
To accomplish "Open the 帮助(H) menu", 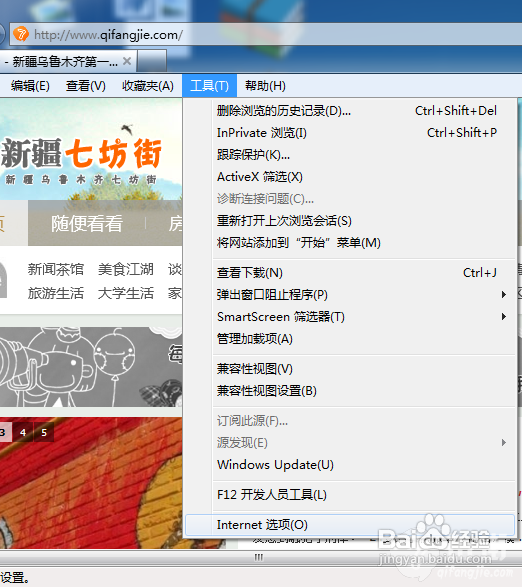I will point(265,86).
